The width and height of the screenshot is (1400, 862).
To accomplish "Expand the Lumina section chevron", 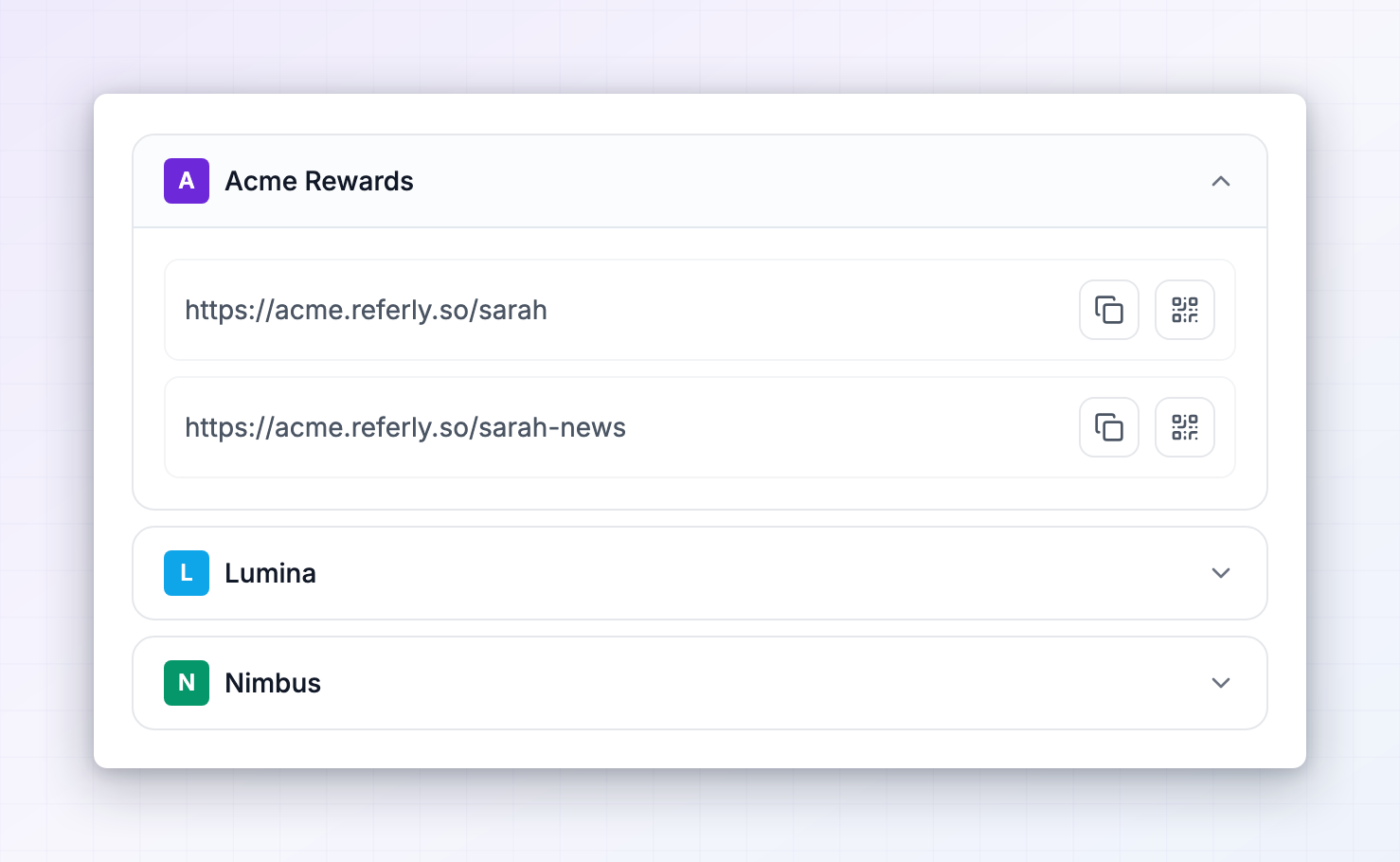I will click(x=1221, y=573).
